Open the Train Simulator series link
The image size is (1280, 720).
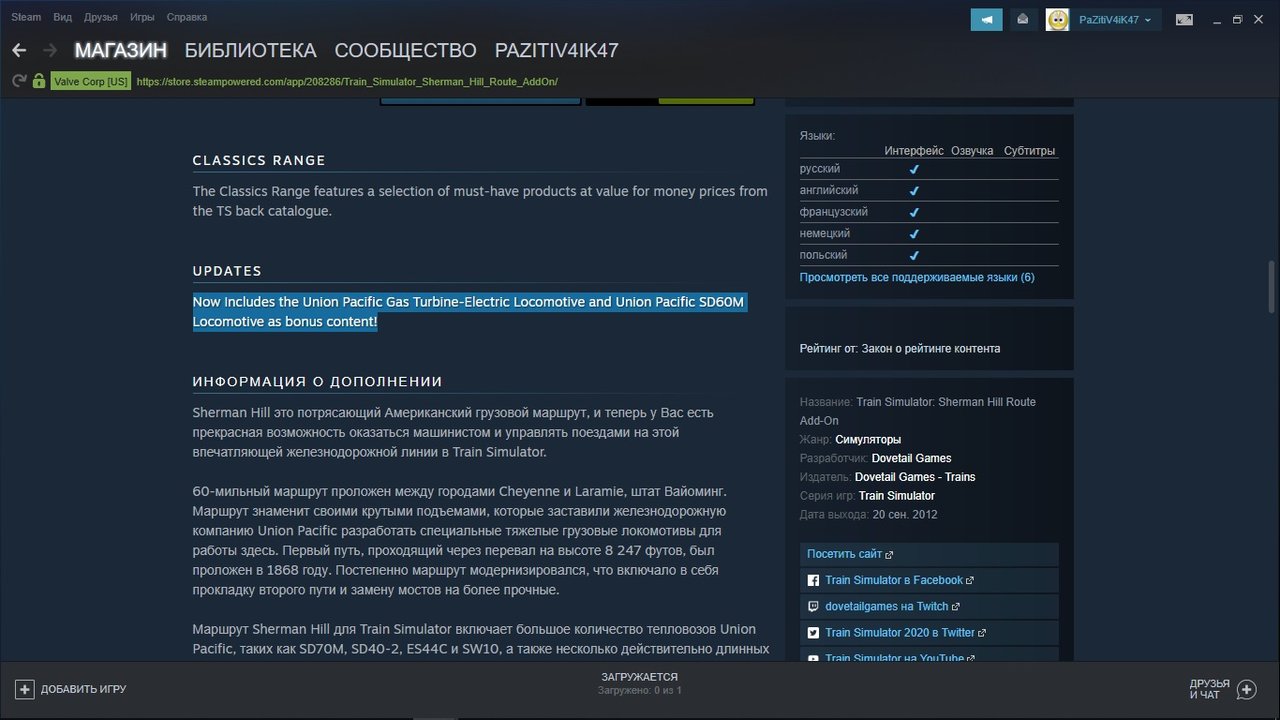tap(897, 496)
